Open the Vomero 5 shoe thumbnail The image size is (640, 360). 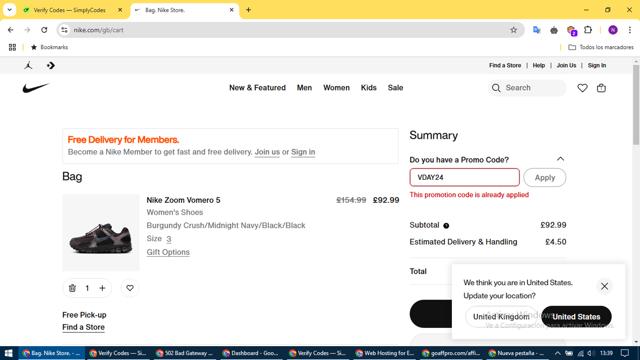click(101, 232)
